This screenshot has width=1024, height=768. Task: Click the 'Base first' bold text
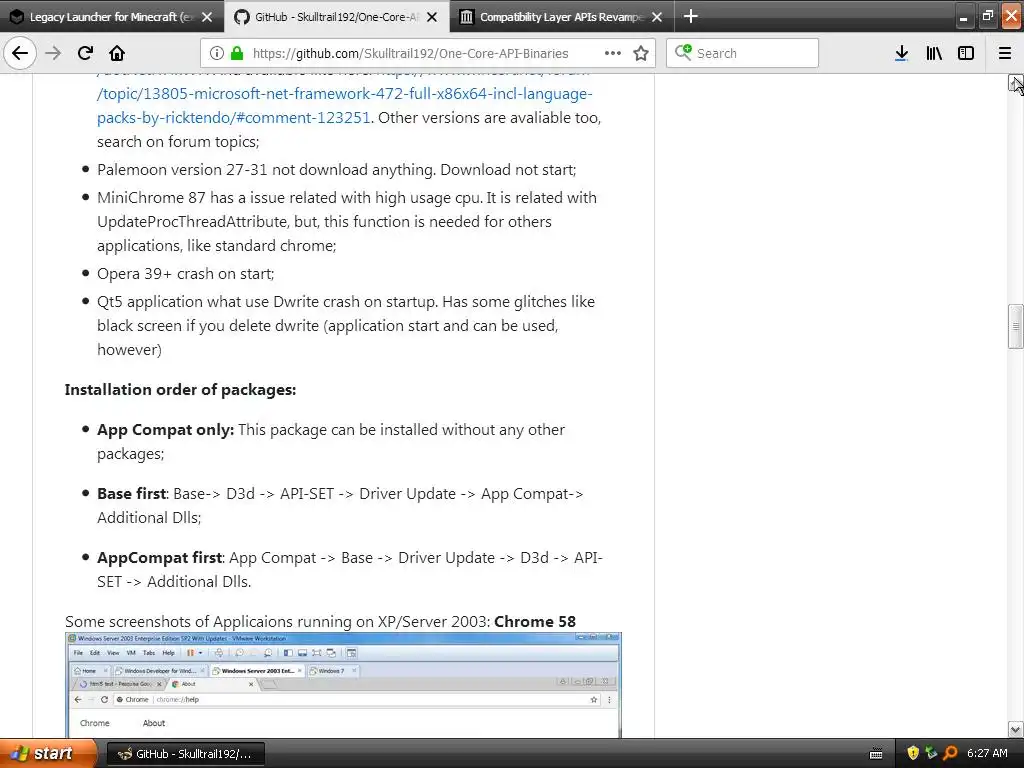131,494
